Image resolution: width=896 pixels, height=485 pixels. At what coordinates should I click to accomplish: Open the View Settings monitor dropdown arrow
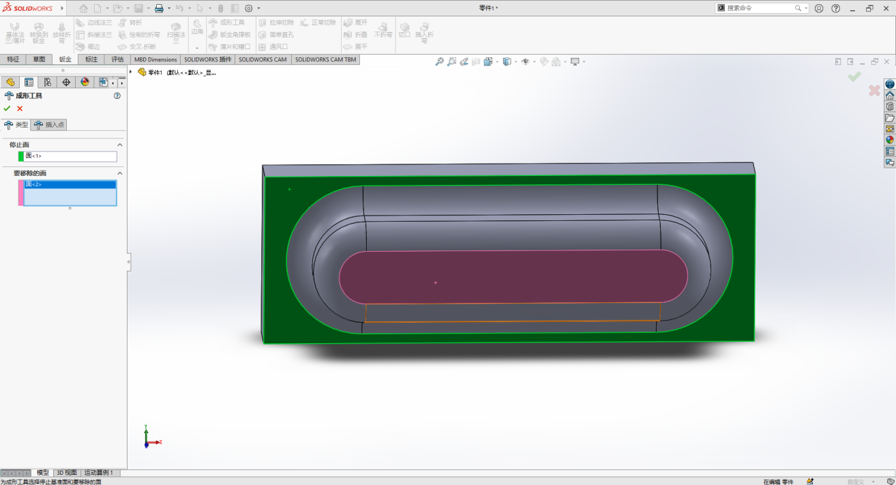tap(583, 62)
